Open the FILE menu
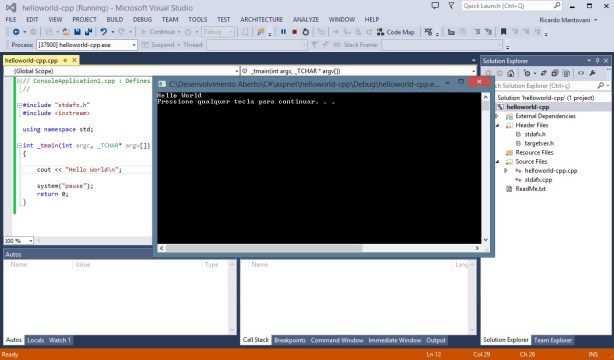Screen dimensions: 614x360 click(x=11, y=19)
